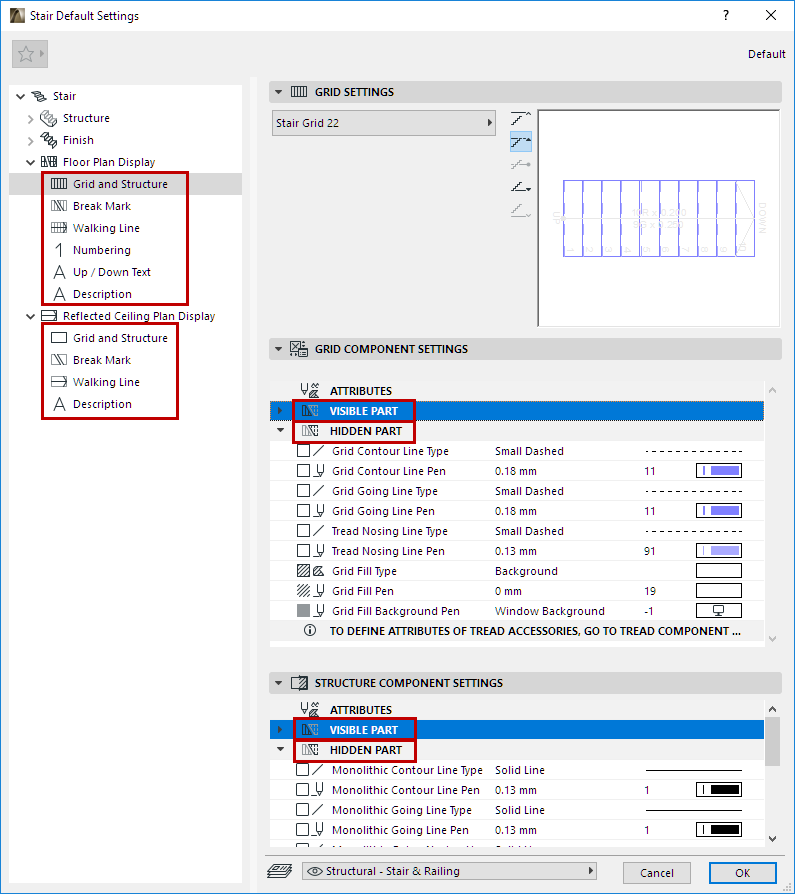Click the Hidden Part header in grid component

click(x=366, y=431)
